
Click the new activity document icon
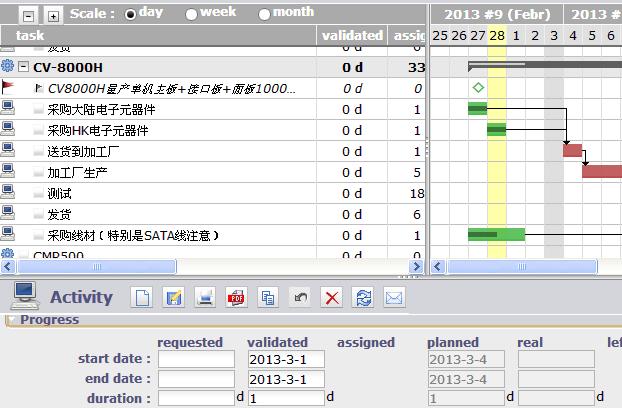(143, 297)
